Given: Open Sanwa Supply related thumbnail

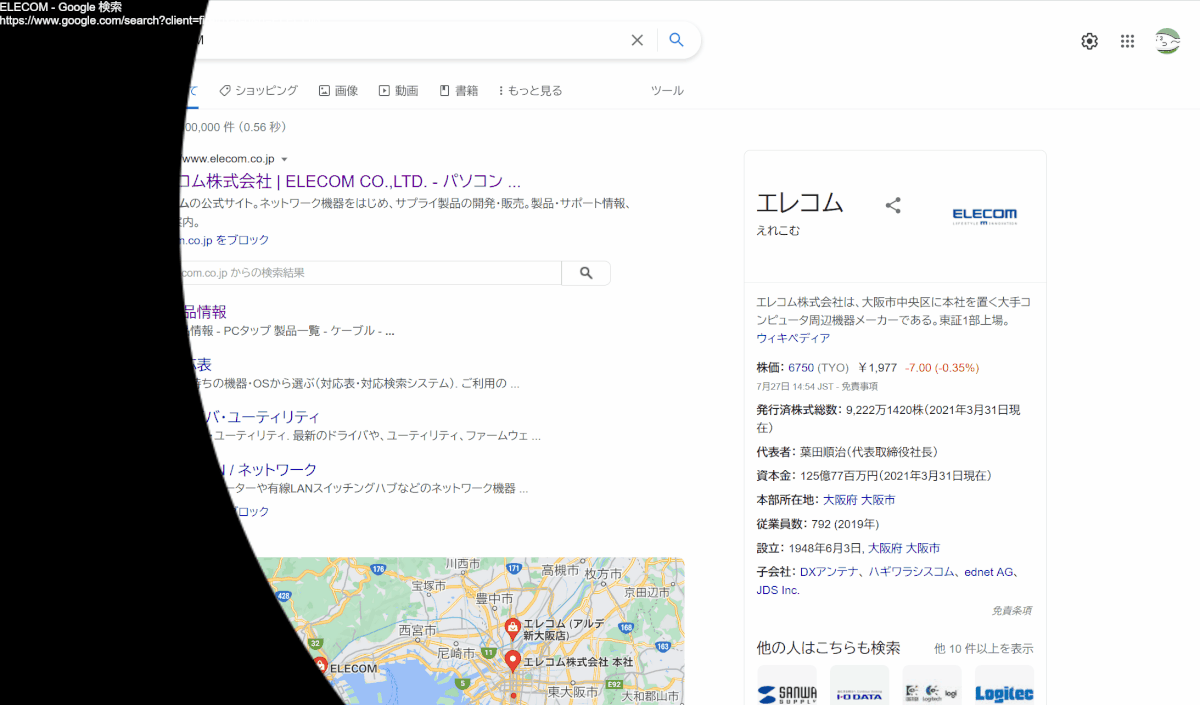Looking at the screenshot, I should click(x=787, y=685).
